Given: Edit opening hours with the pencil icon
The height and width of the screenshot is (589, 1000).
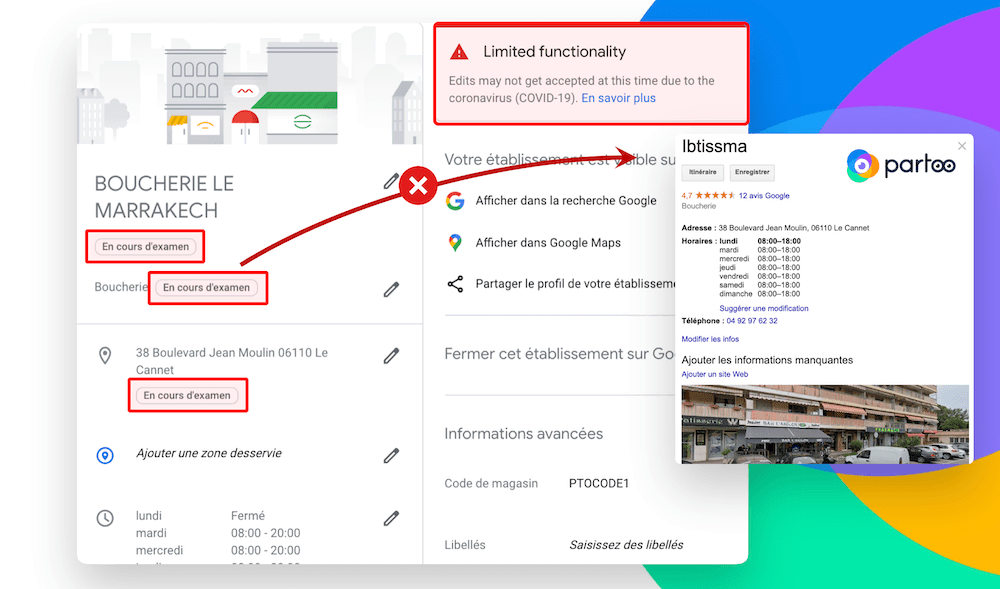Looking at the screenshot, I should 391,518.
